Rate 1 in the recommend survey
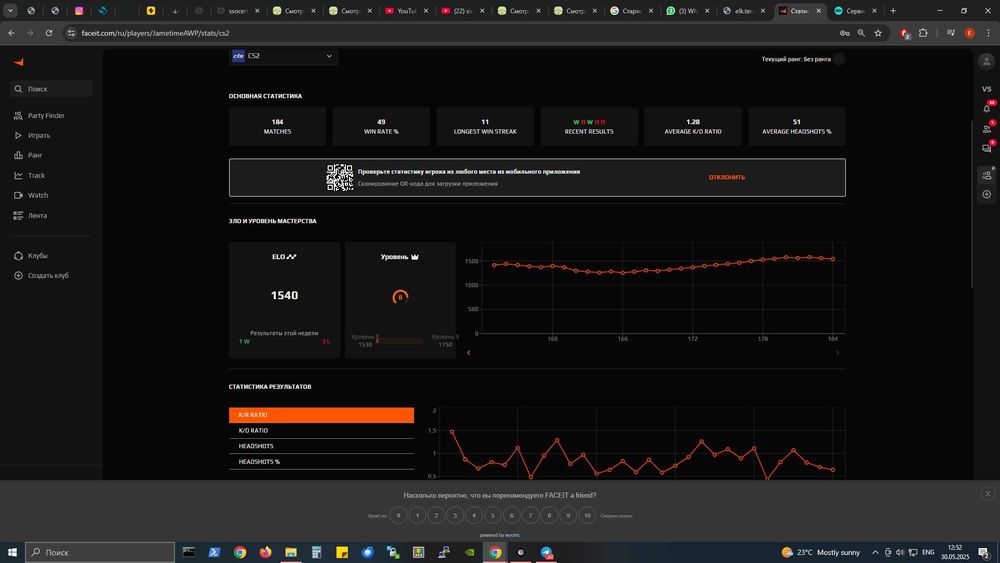Image resolution: width=1000 pixels, height=563 pixels. [417, 515]
